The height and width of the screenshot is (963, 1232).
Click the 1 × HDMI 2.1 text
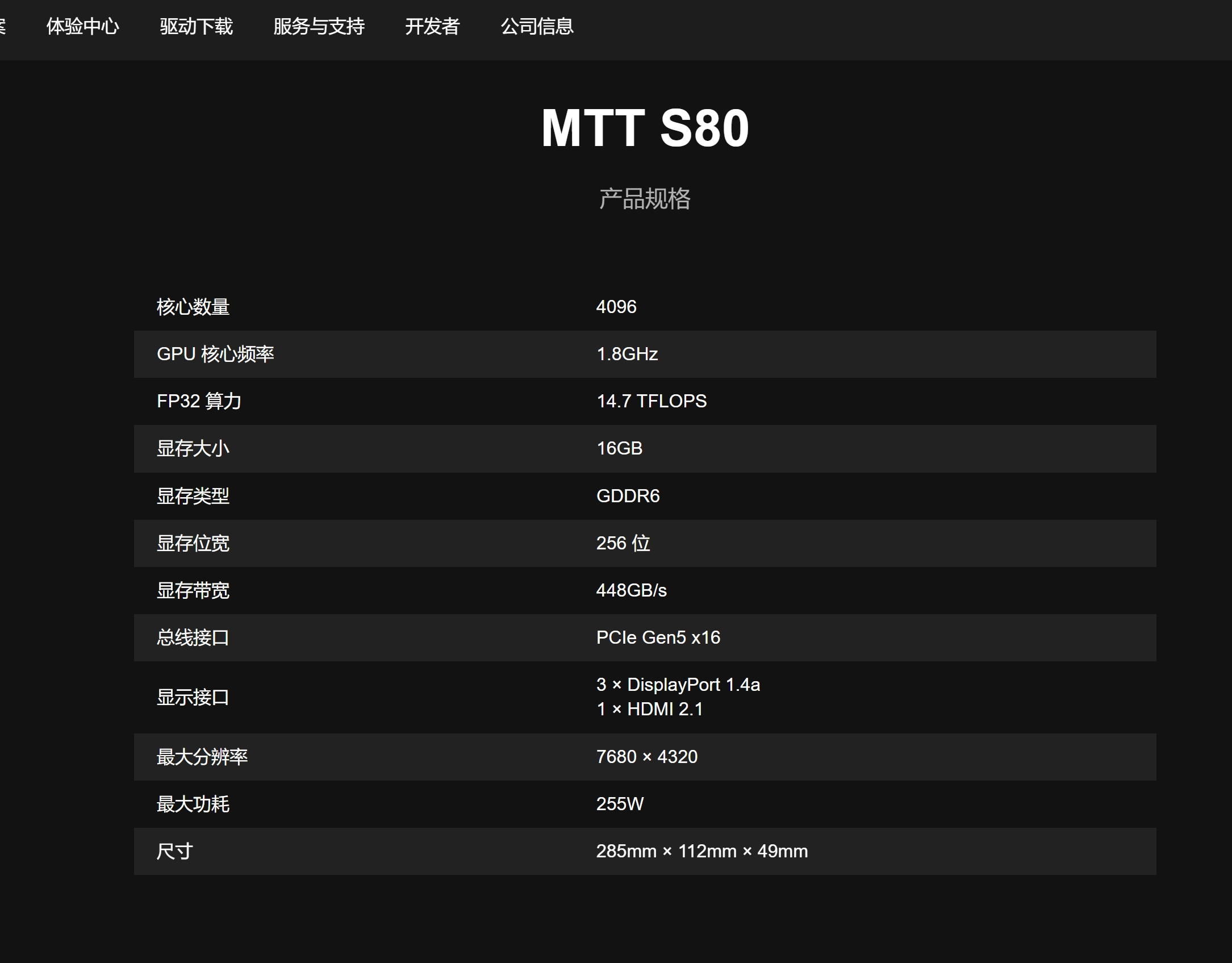coord(649,709)
